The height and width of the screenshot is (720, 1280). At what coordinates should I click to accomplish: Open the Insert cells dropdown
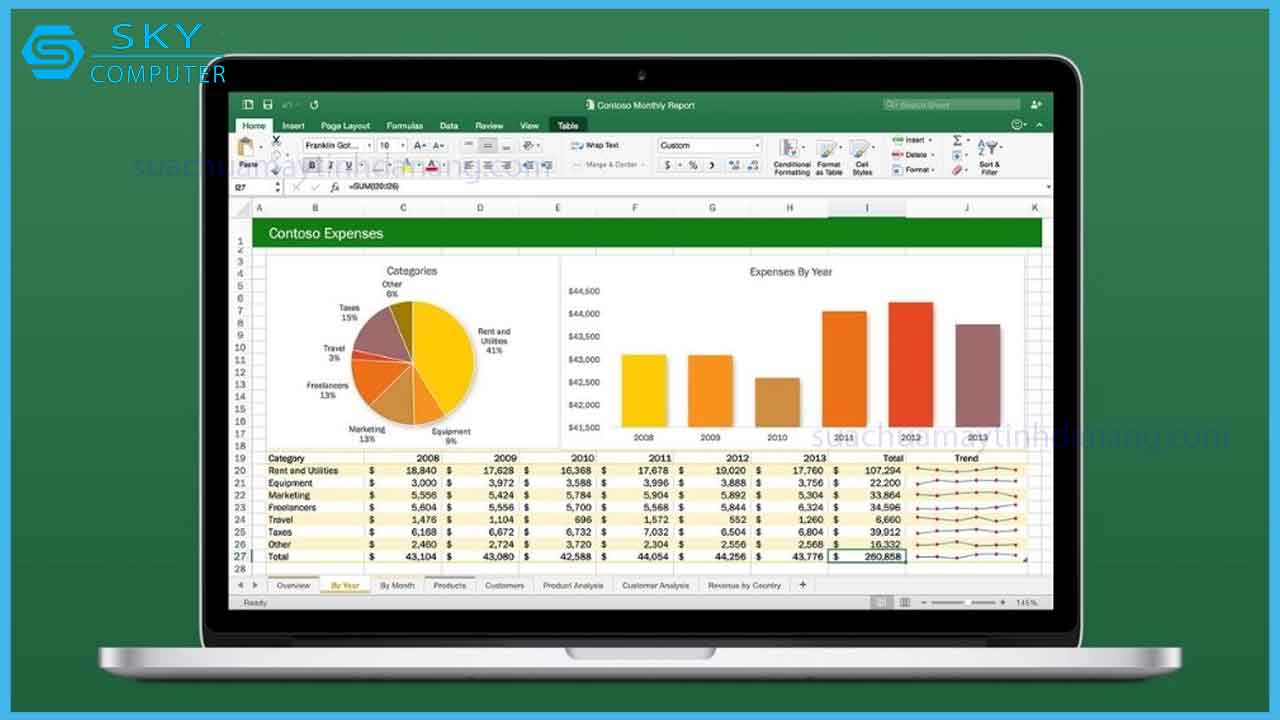[x=912, y=140]
